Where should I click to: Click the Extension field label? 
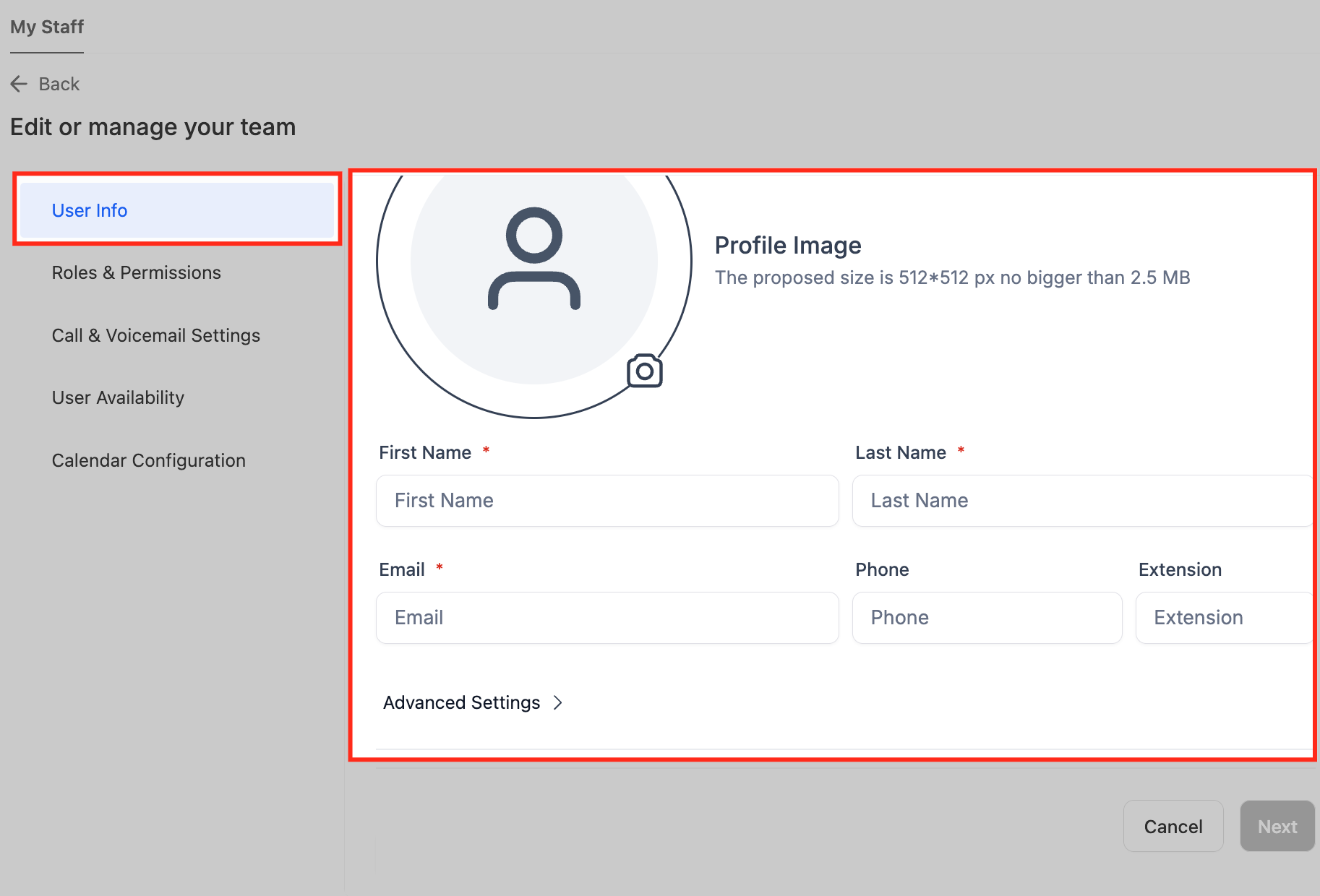tap(1180, 569)
